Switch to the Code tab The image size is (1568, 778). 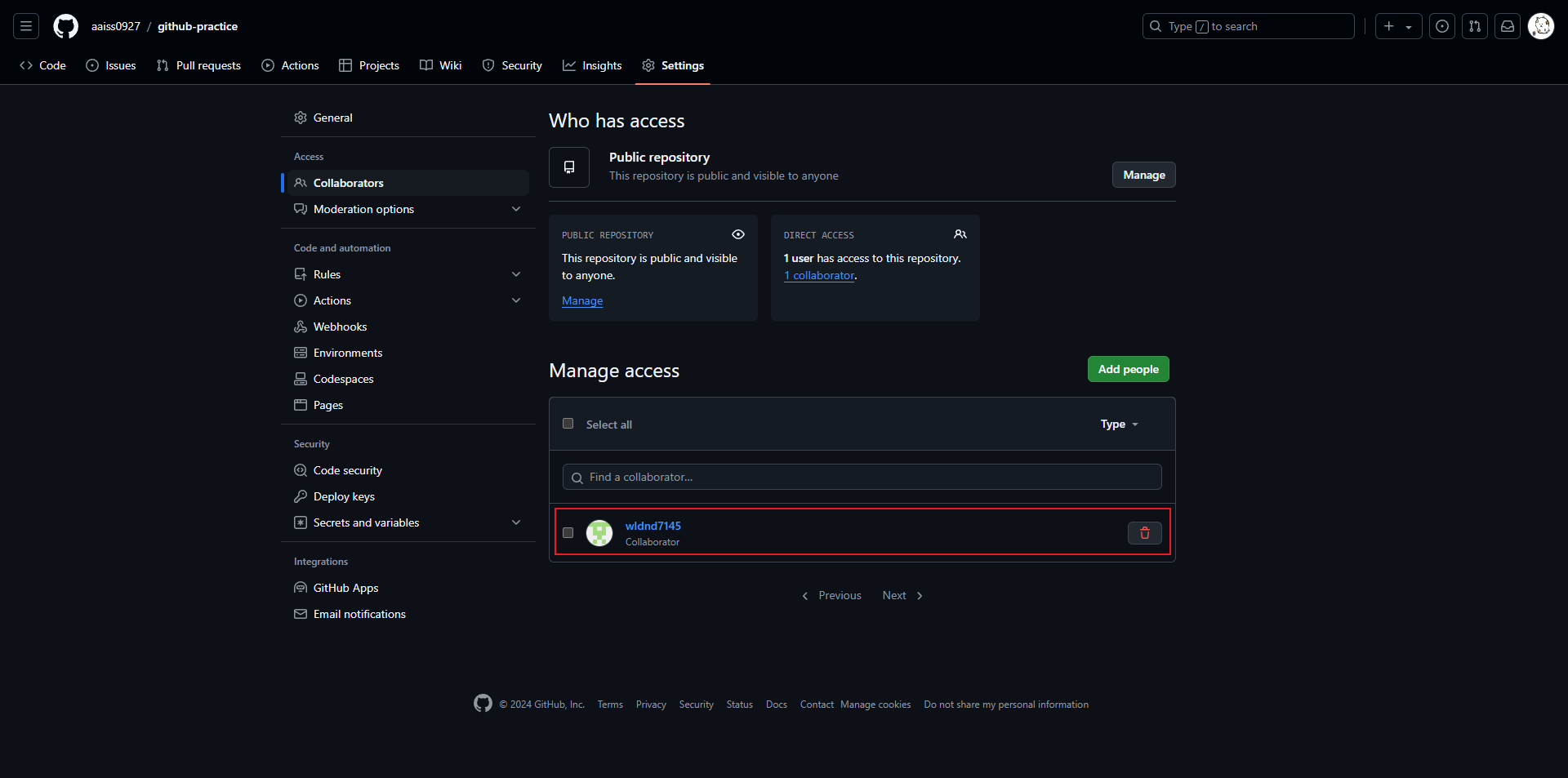tap(42, 65)
